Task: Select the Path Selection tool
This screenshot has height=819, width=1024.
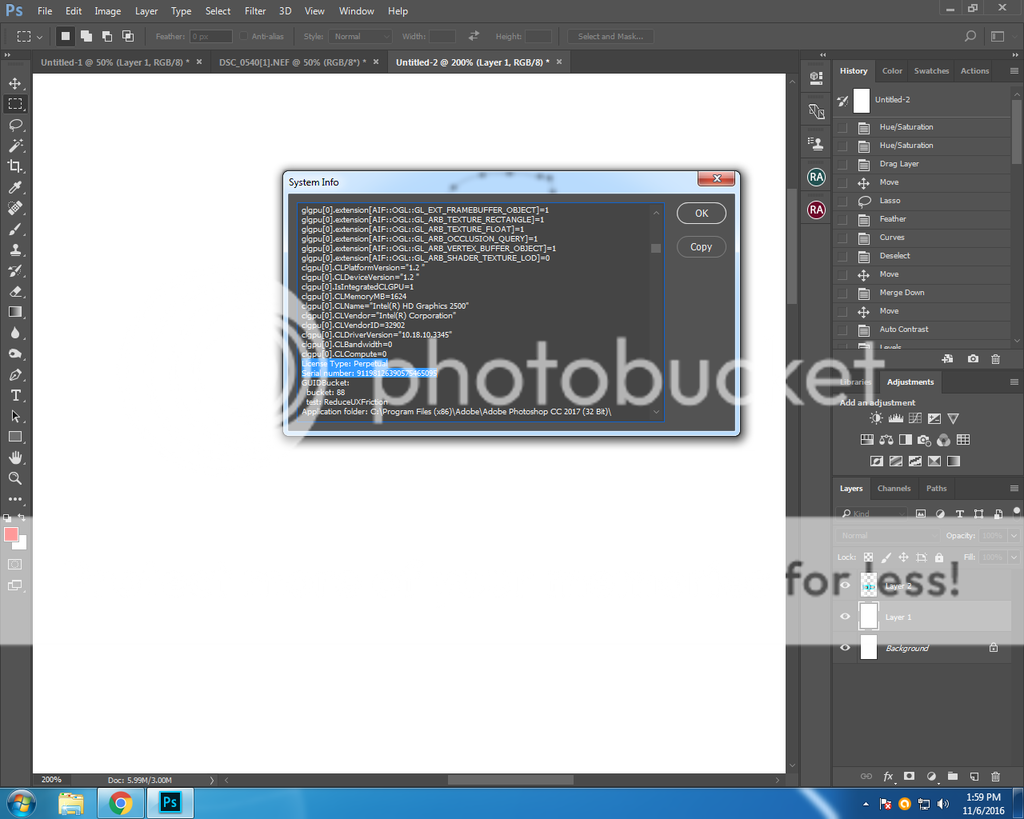Action: (x=15, y=417)
